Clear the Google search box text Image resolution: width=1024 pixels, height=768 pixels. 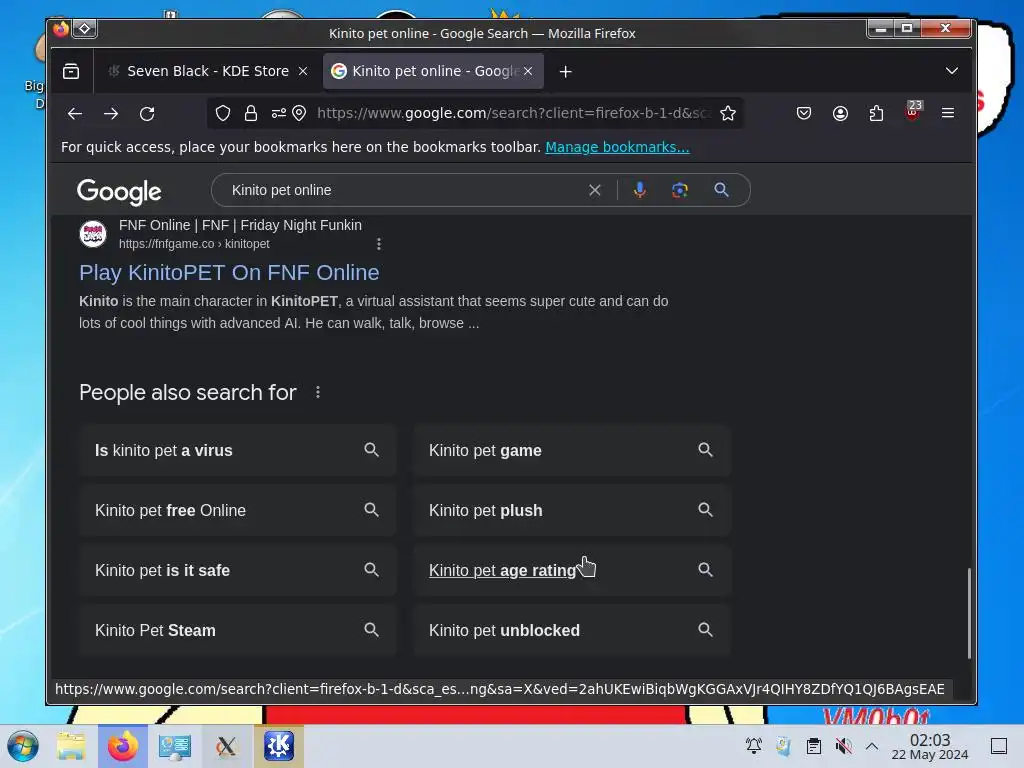594,190
